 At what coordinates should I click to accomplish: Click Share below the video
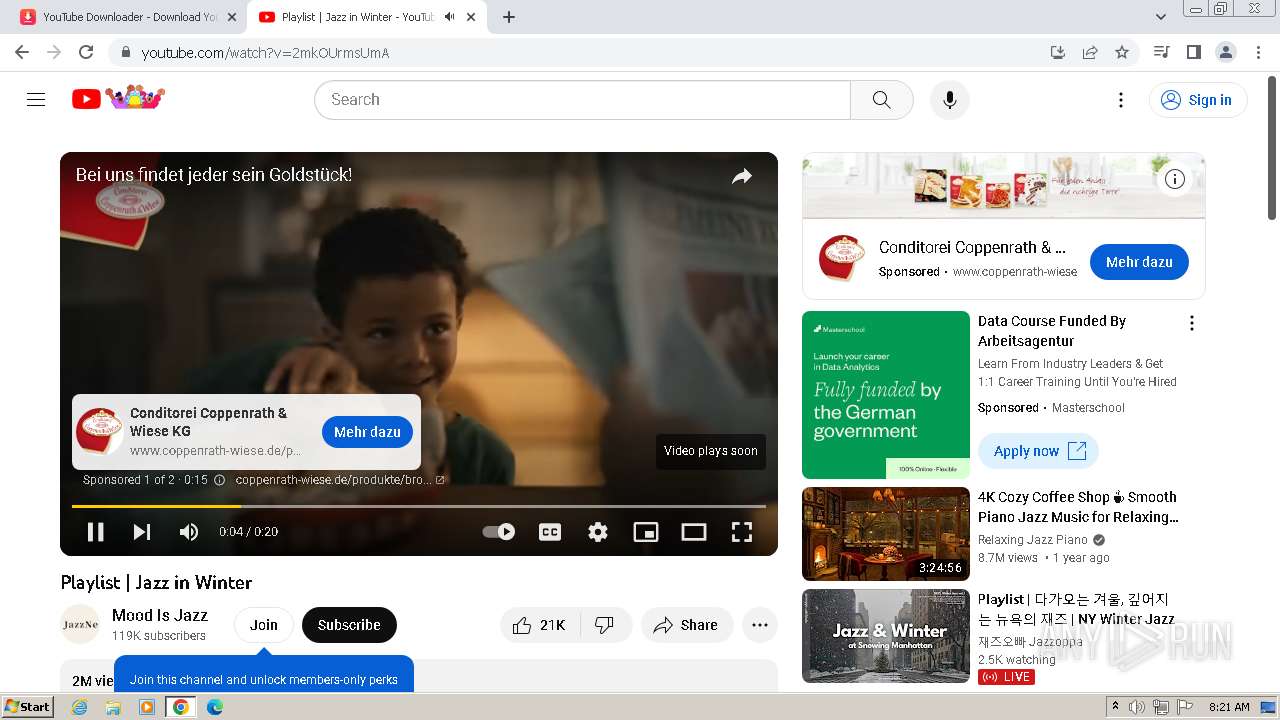687,625
